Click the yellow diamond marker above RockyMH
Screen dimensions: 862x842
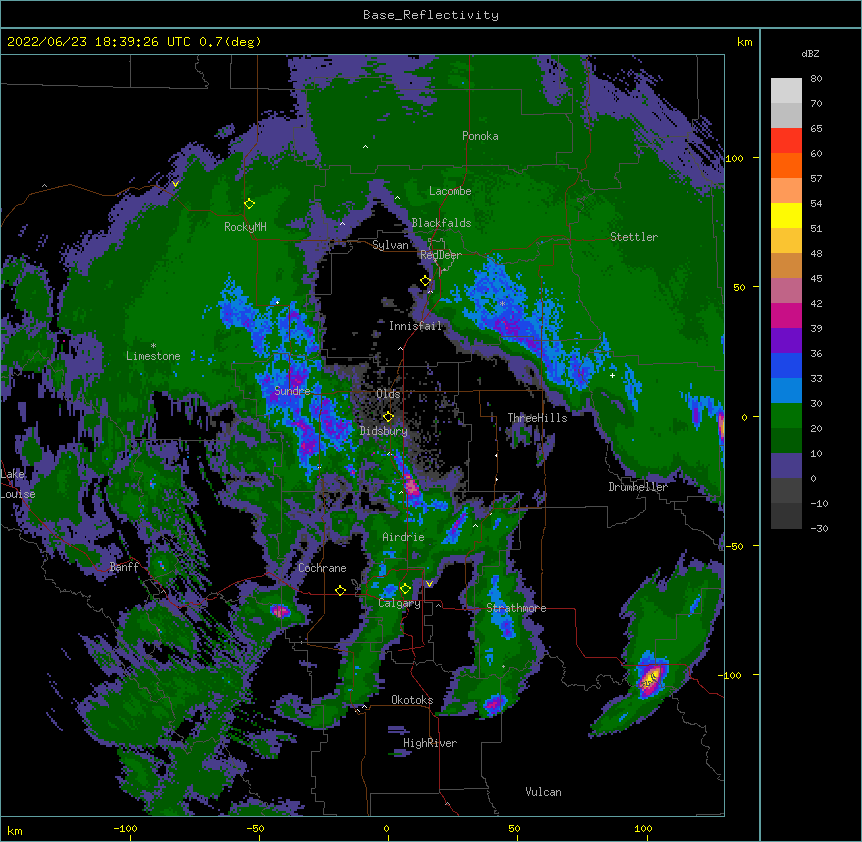[249, 204]
